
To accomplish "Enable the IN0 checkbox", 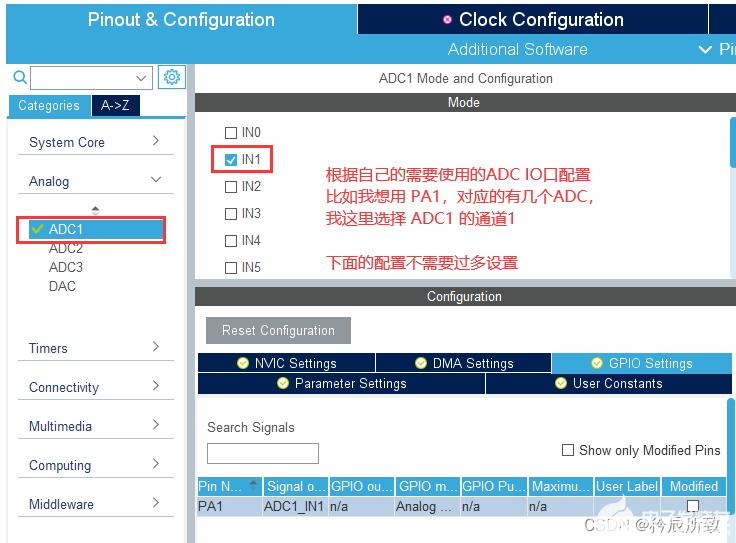I will [231, 133].
